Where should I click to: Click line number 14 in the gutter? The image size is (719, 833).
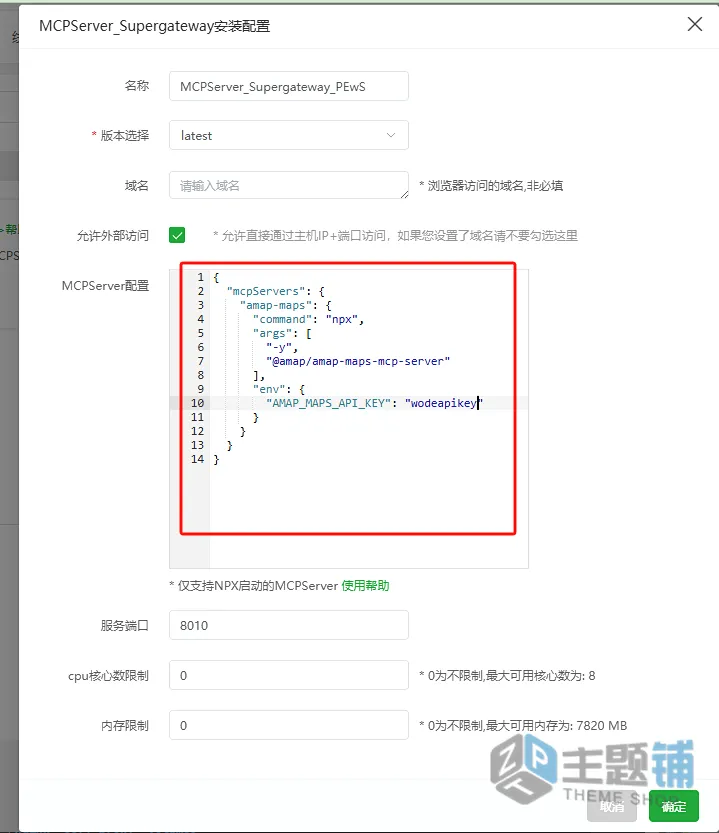197,459
